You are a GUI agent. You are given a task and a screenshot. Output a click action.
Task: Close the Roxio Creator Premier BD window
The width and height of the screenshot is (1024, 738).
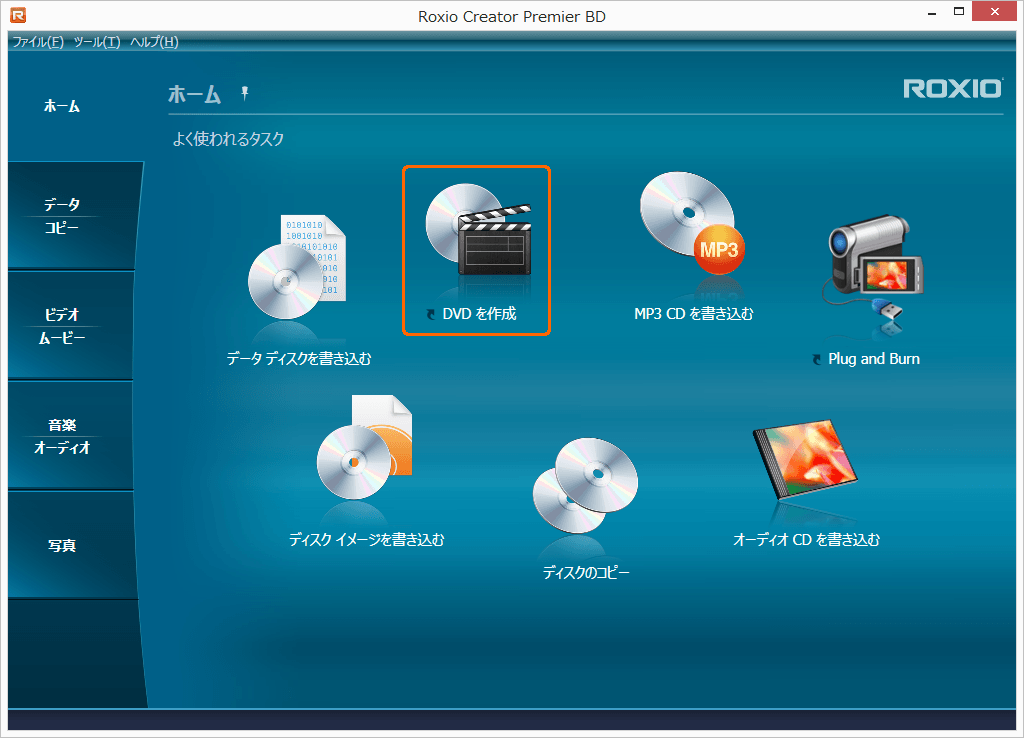pos(994,12)
